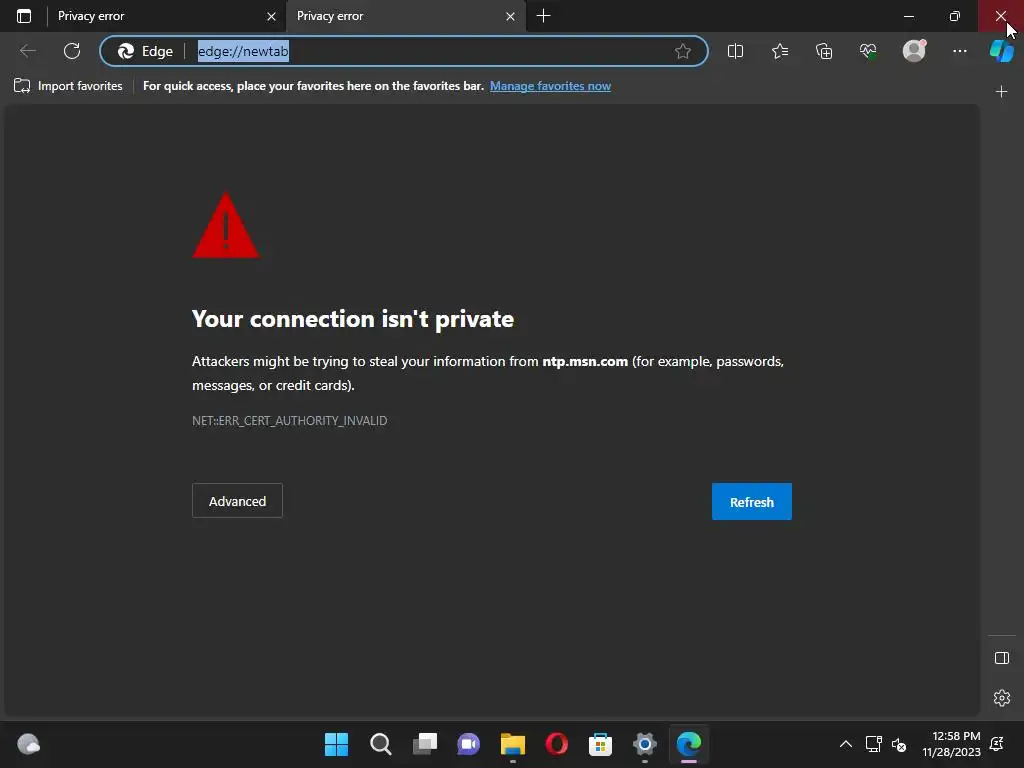The image size is (1024, 768).
Task: Open the Windows Start menu
Action: click(336, 744)
